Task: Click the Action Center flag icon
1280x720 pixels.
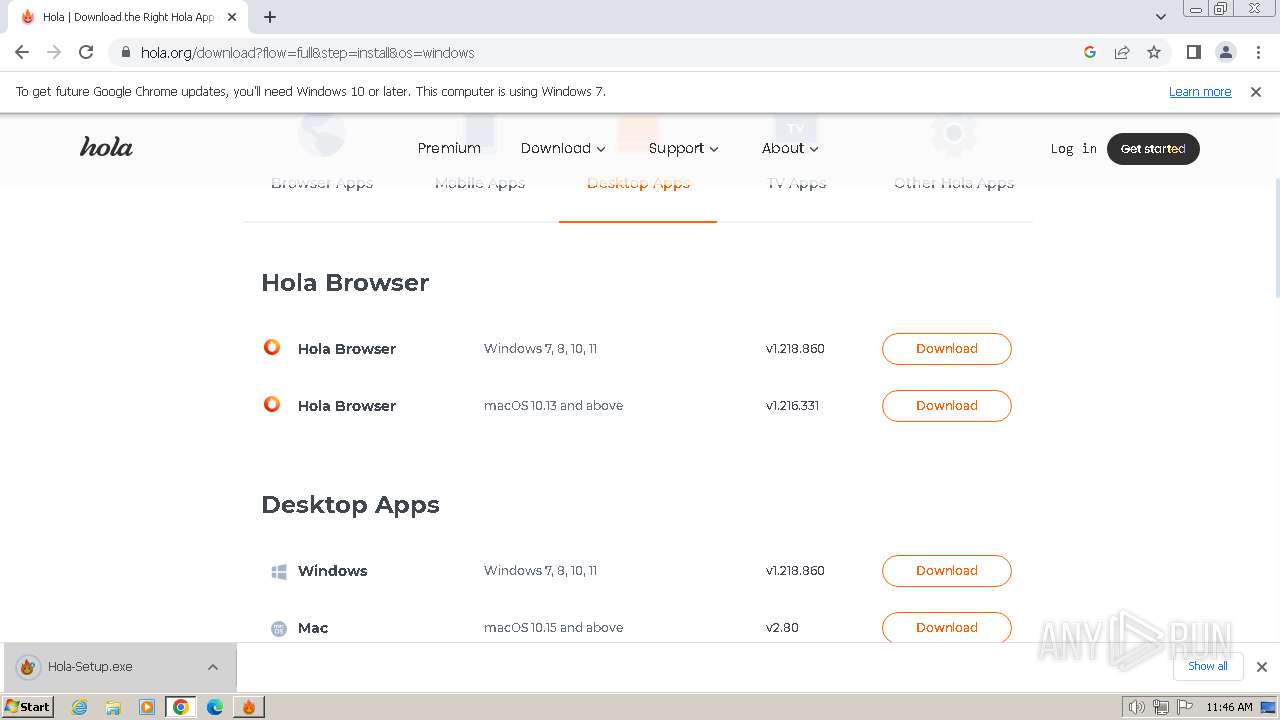Action: tap(1185, 707)
